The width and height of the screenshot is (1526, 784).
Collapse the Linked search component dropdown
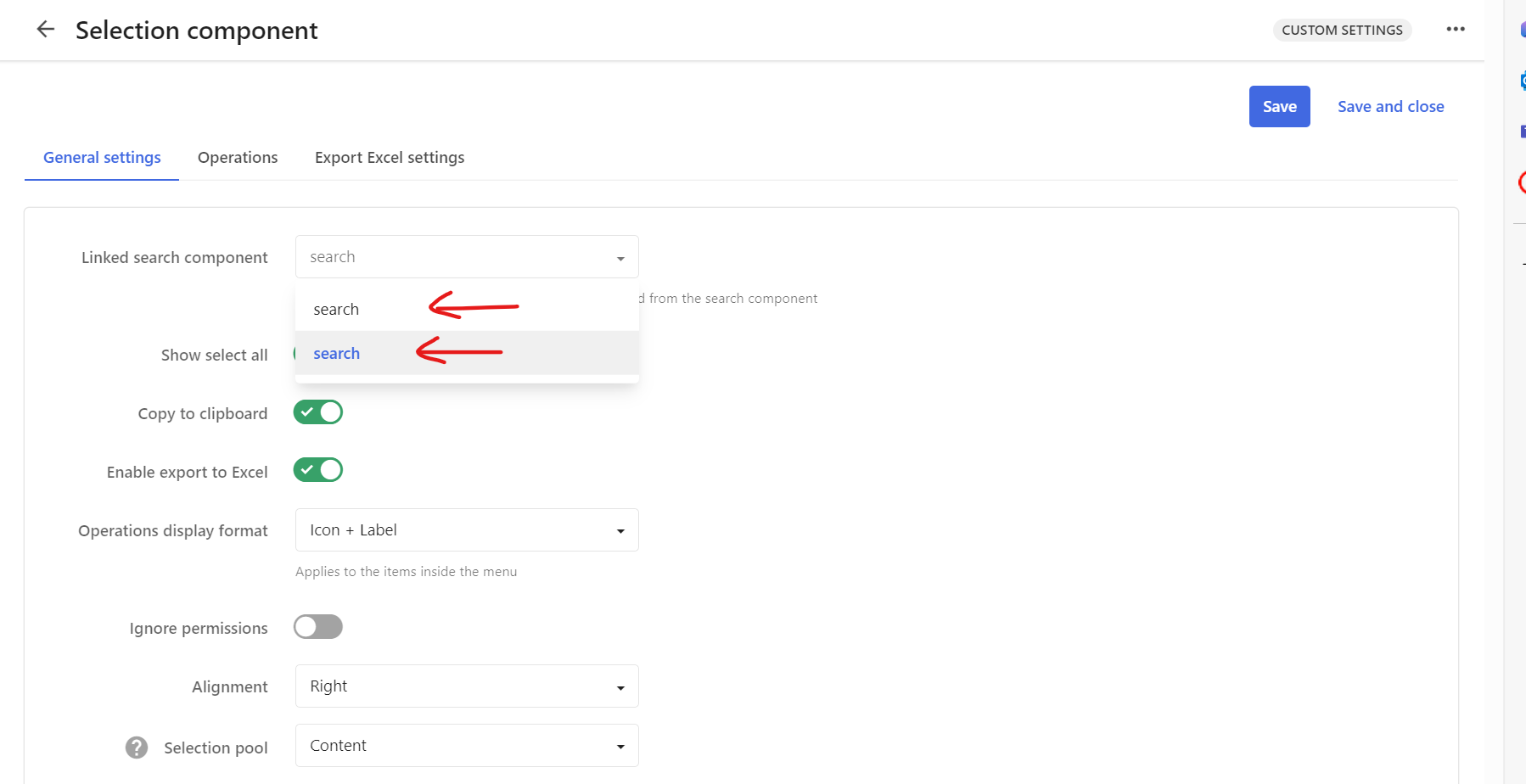[620, 258]
